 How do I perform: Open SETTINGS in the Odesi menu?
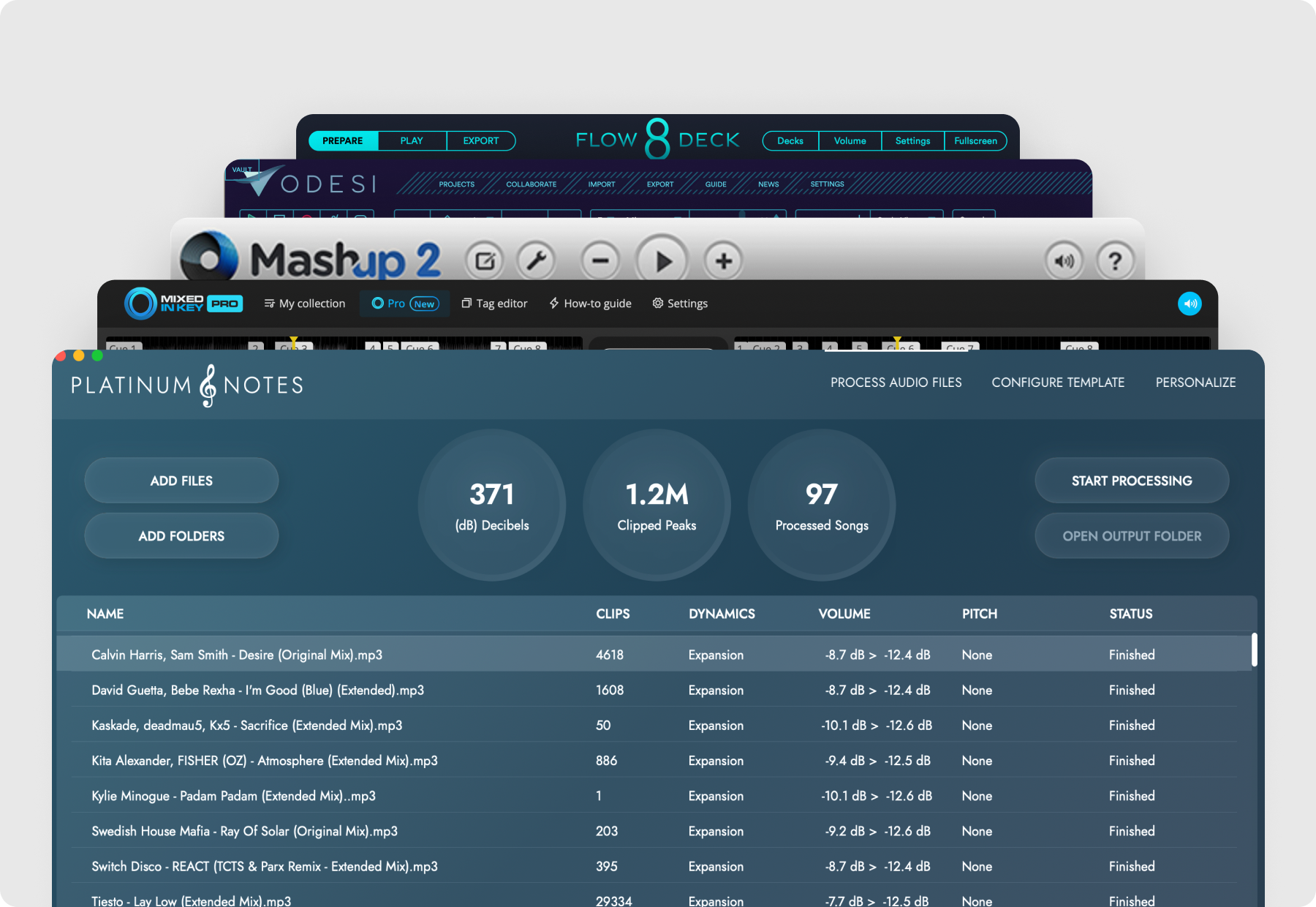coord(827,184)
